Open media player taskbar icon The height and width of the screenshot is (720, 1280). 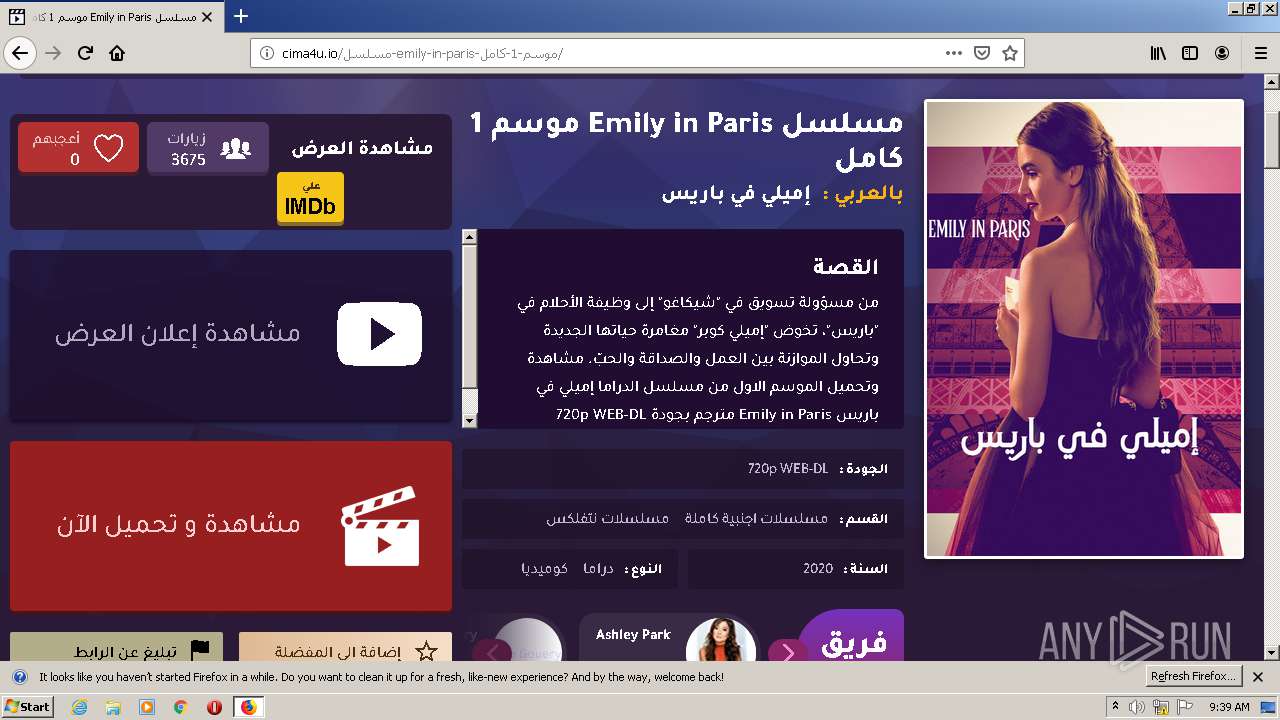pos(147,707)
